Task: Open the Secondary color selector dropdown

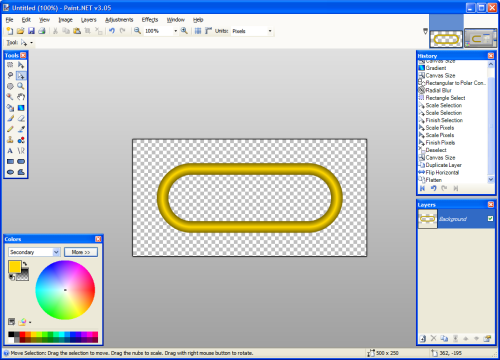Action: [56, 252]
